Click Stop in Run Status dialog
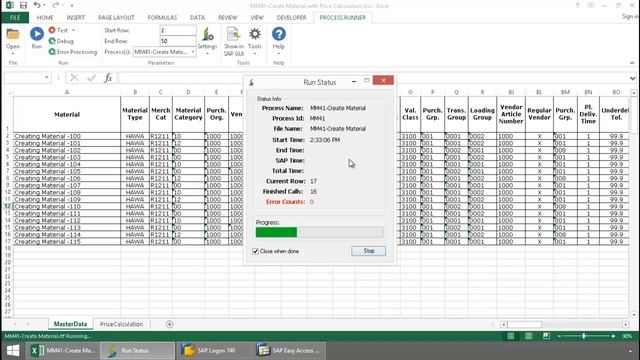 [x=369, y=251]
